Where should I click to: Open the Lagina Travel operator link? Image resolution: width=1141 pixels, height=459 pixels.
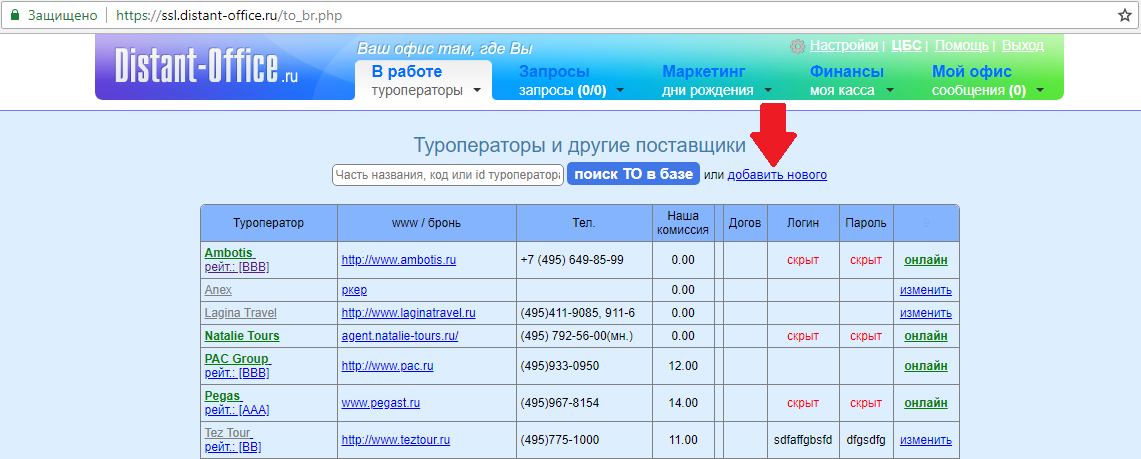coord(240,313)
